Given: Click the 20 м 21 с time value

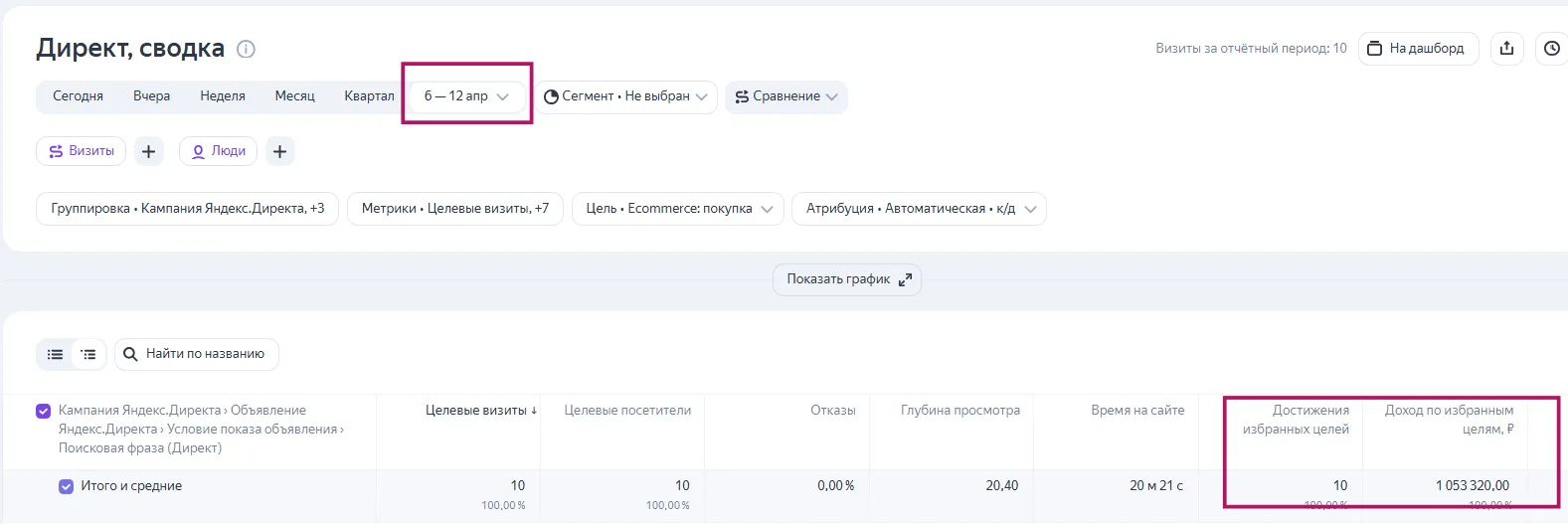Looking at the screenshot, I should [1156, 485].
